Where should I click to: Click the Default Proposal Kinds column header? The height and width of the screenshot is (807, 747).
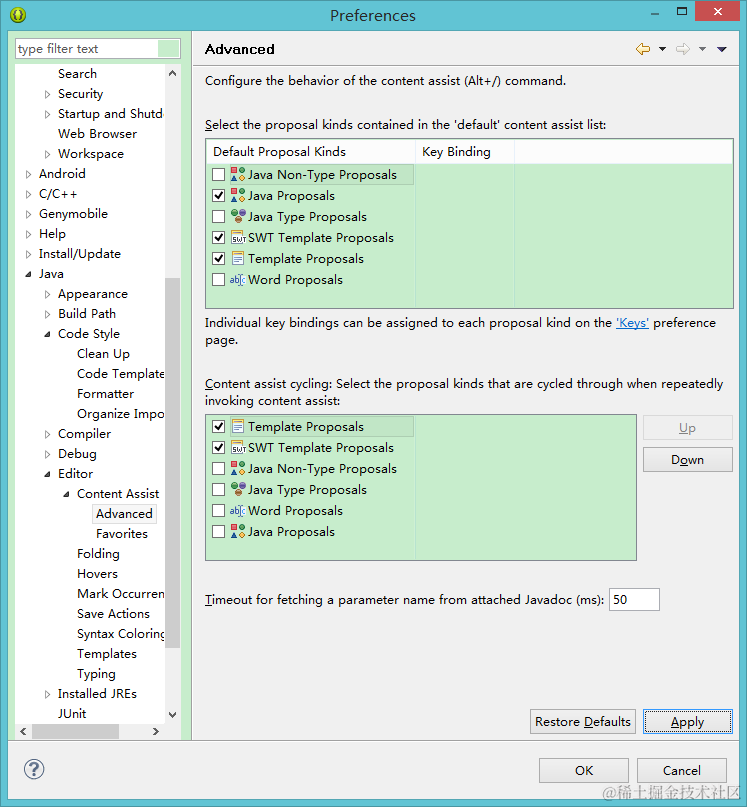click(311, 151)
